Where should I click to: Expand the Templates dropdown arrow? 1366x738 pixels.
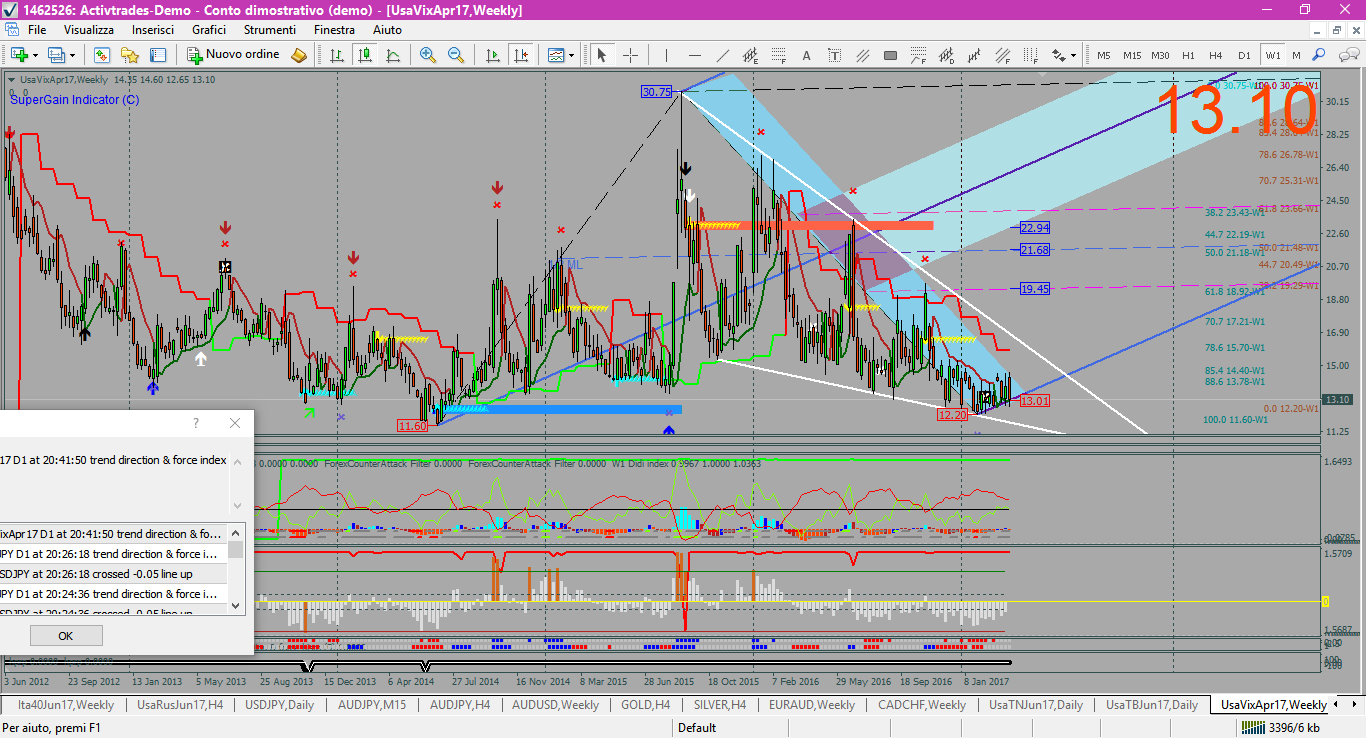pos(572,55)
